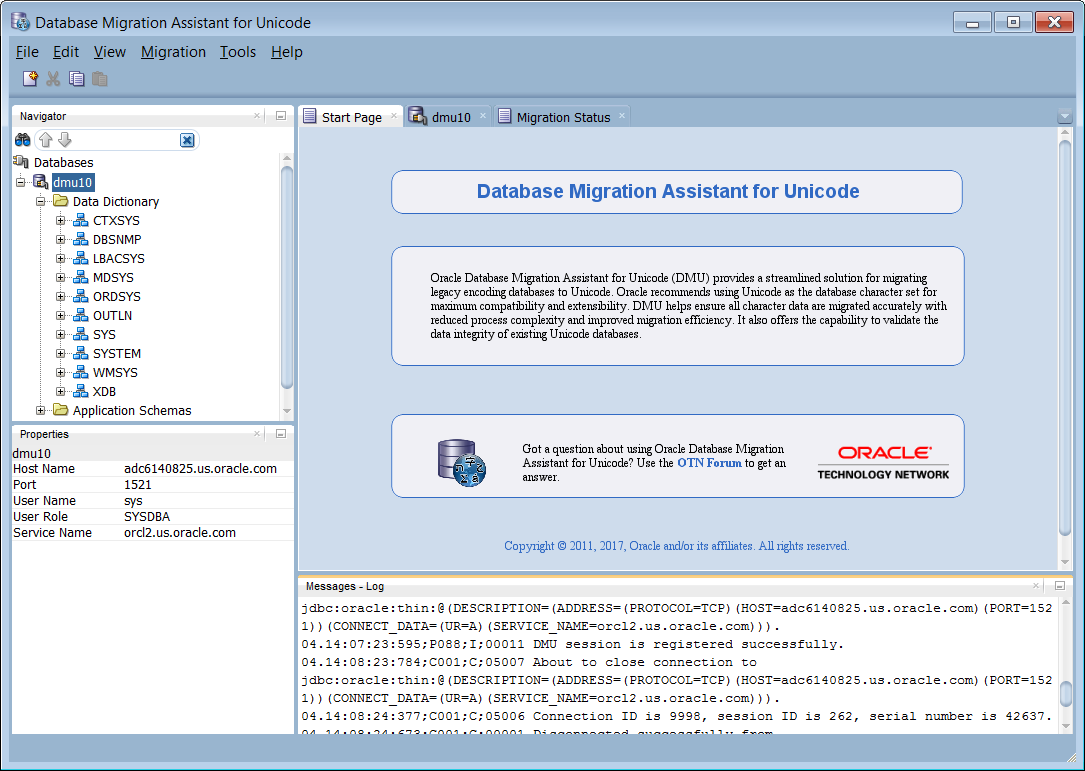Image resolution: width=1085 pixels, height=771 pixels.
Task: Expand the CTXSYS schema node
Action: 61,221
